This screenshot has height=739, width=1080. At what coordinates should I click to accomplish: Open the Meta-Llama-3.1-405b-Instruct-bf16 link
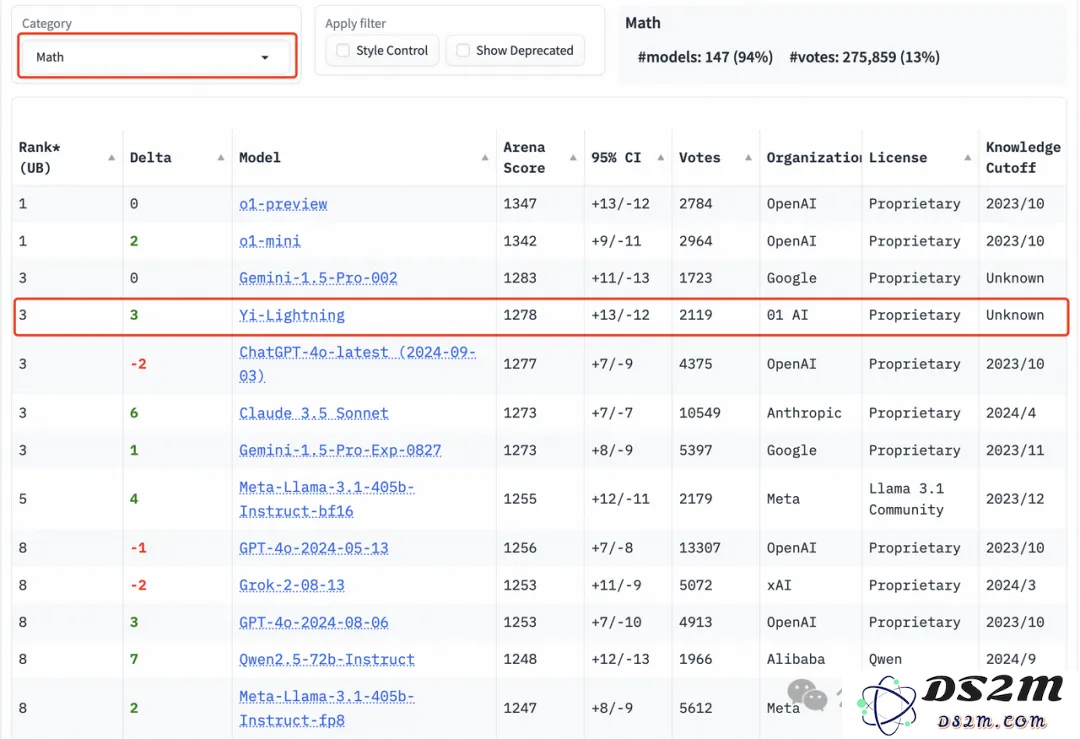click(326, 499)
